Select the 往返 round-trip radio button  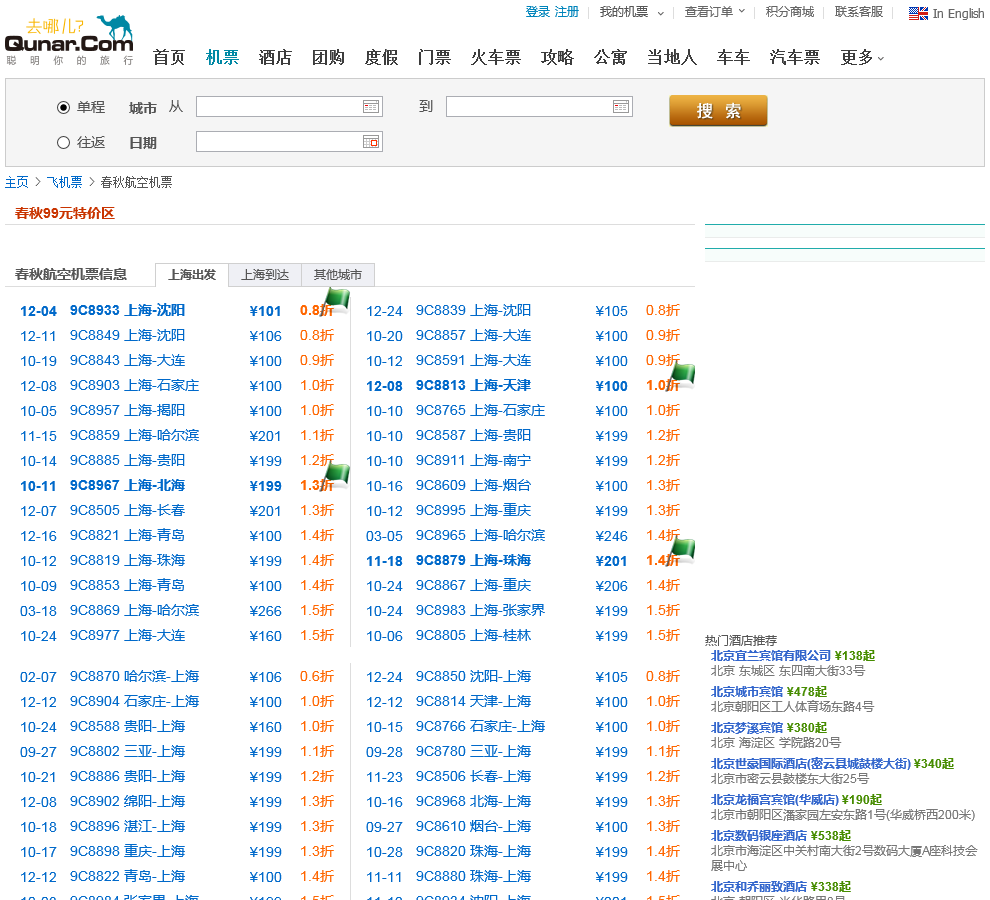pos(64,142)
